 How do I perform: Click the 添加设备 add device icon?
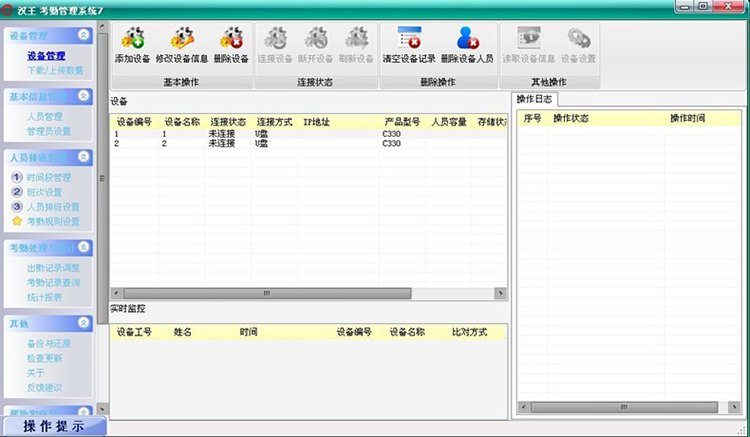pyautogui.click(x=132, y=38)
